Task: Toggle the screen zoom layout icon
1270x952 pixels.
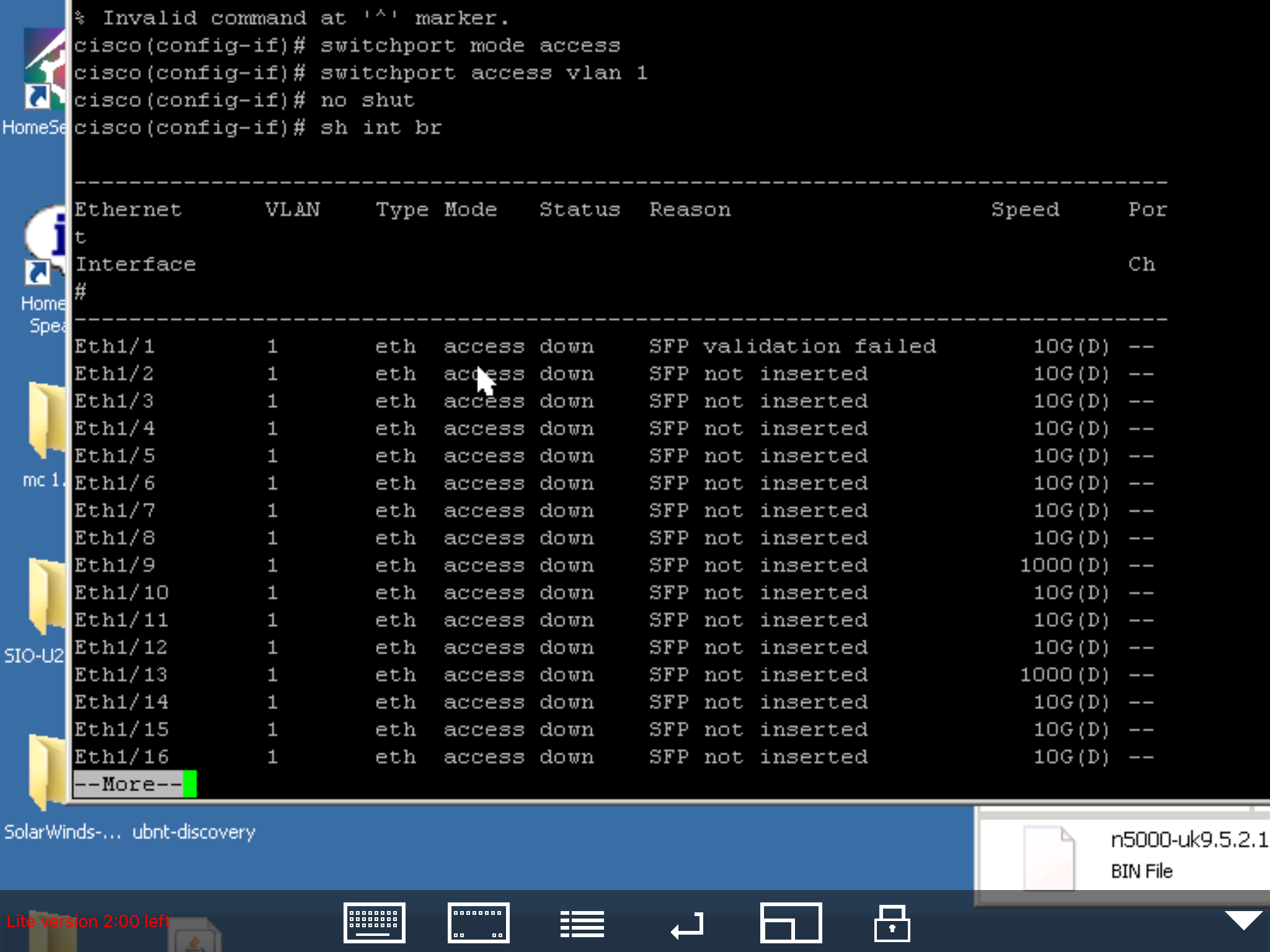Action: tap(791, 922)
